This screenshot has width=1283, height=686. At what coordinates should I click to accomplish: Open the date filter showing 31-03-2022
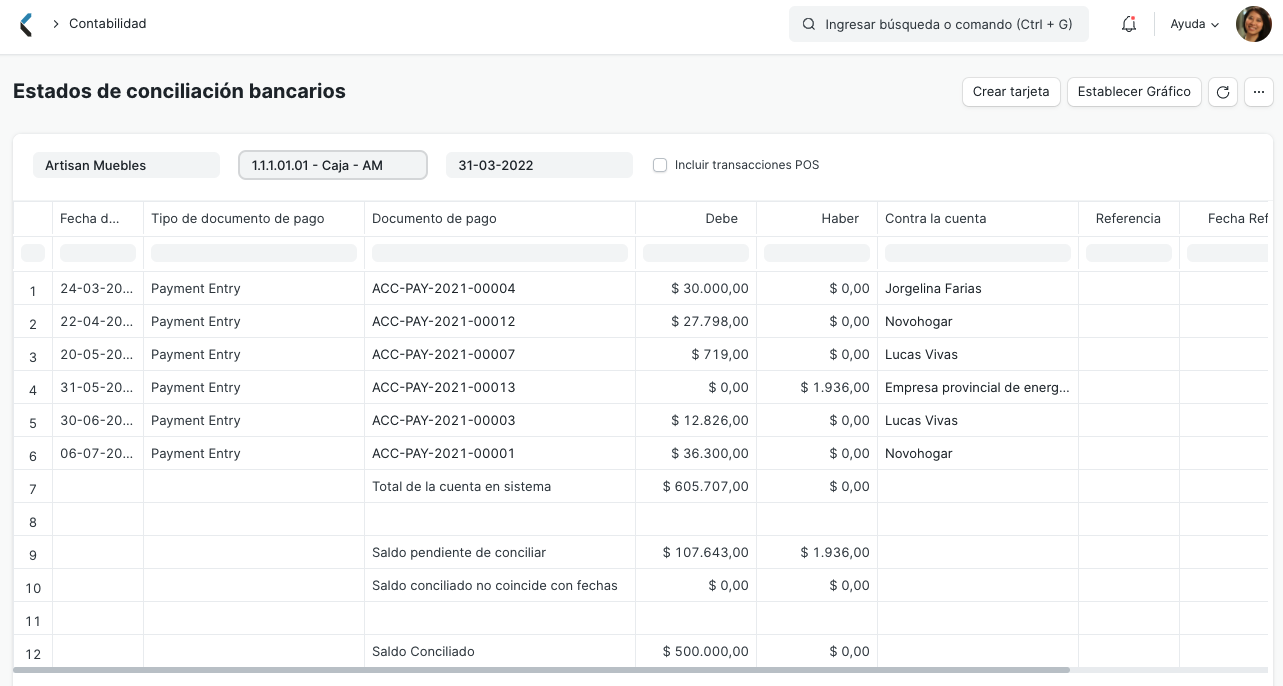539,165
